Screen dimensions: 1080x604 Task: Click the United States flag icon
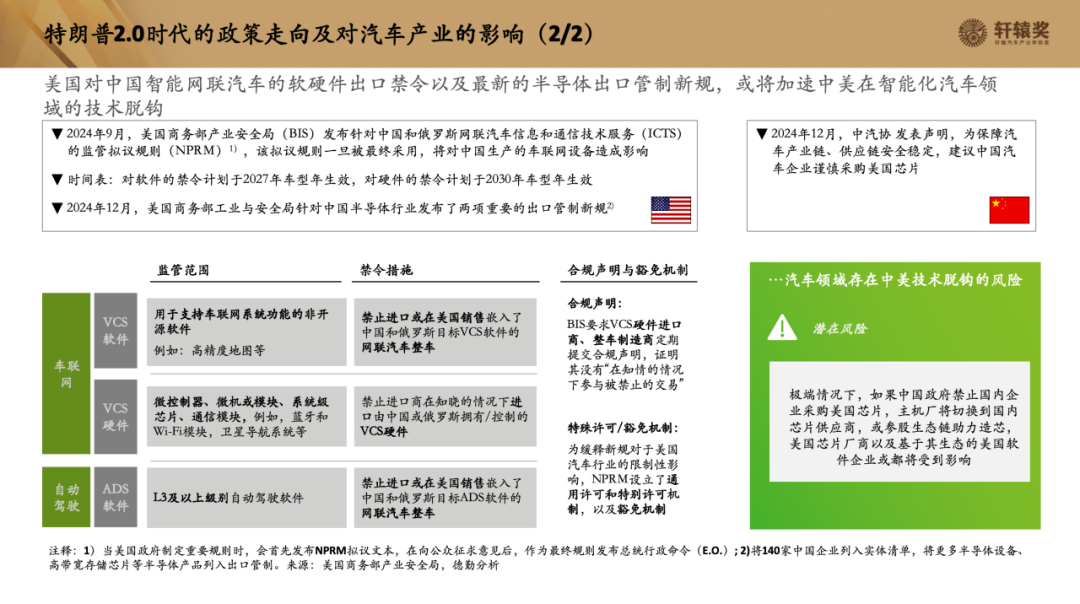pos(671,209)
